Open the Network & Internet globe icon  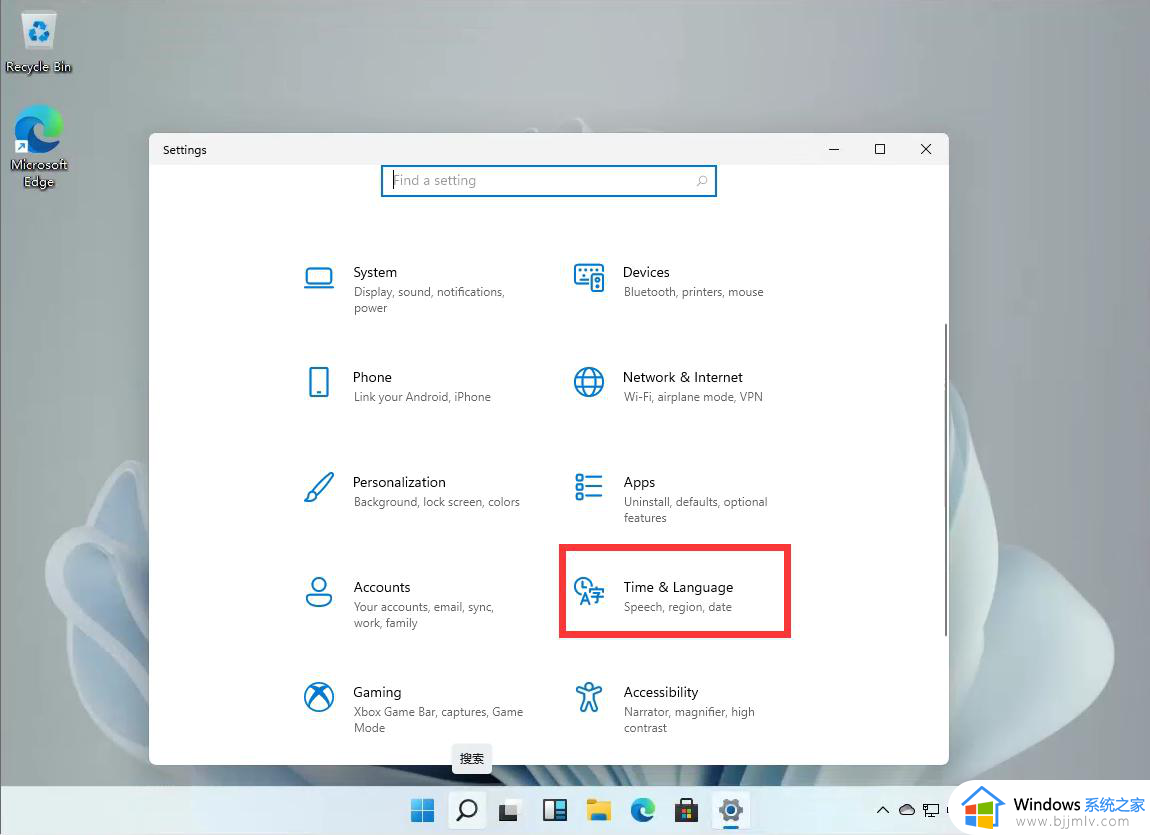(589, 382)
